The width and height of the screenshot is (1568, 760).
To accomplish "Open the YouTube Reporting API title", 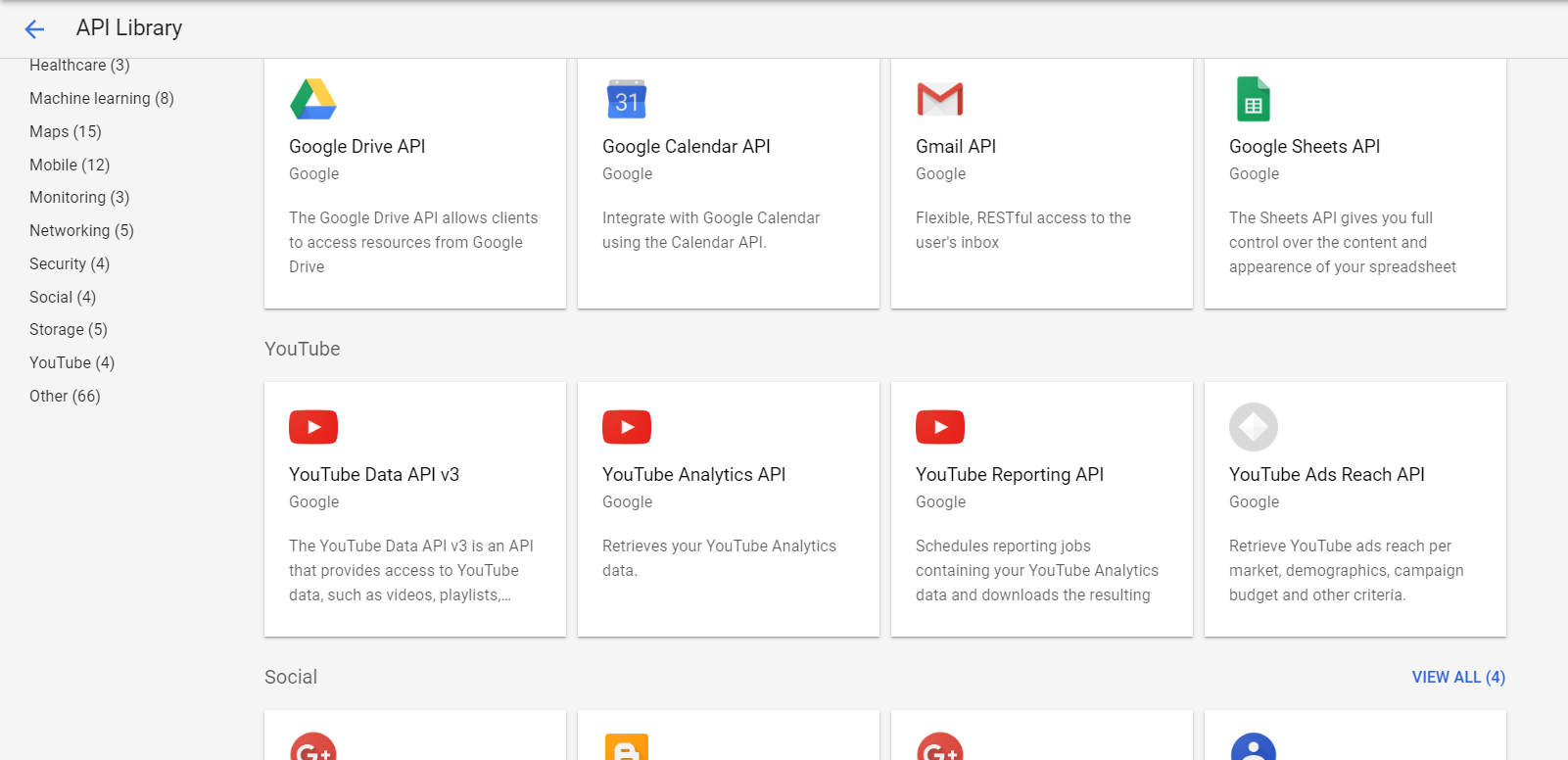I will coord(1009,474).
